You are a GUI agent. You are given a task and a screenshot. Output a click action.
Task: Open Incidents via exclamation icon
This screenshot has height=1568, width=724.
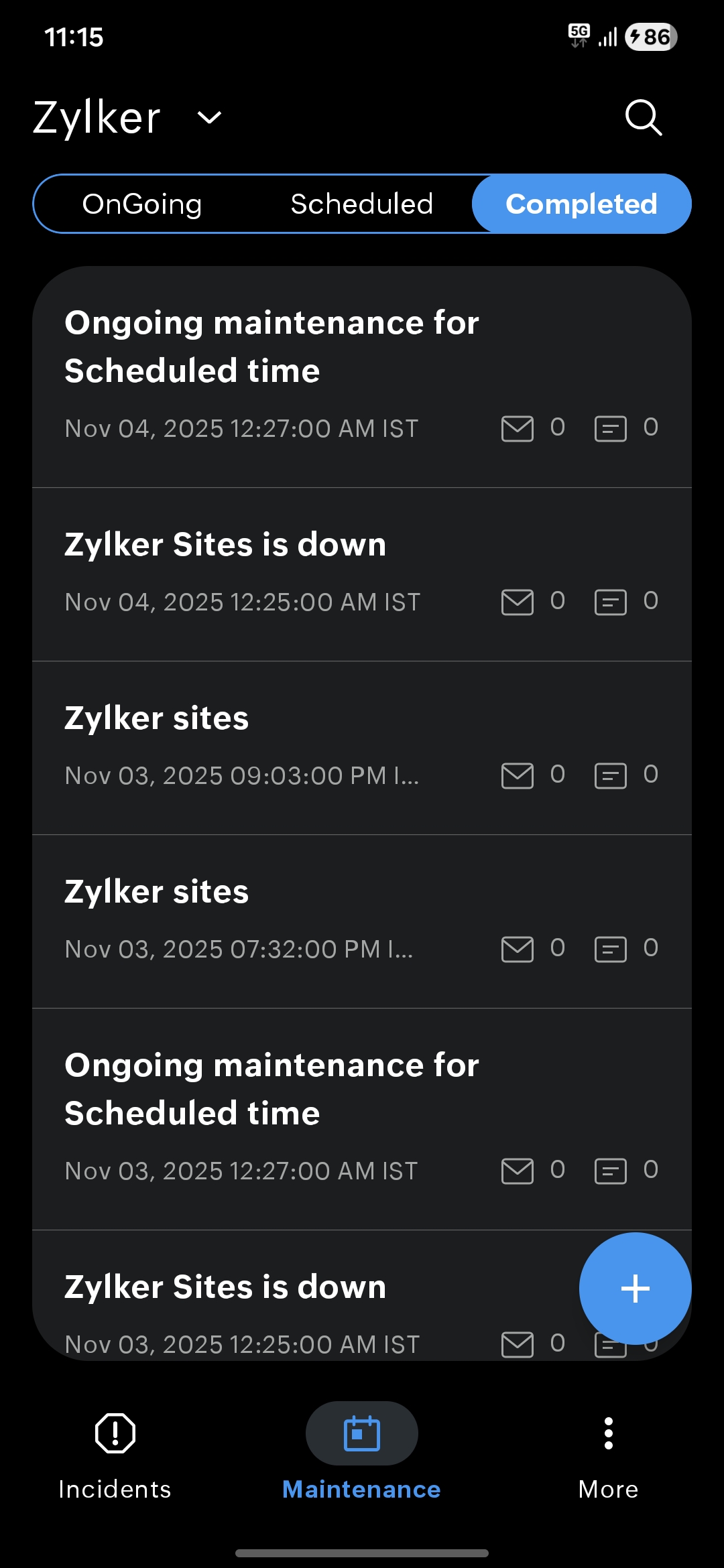[115, 1433]
